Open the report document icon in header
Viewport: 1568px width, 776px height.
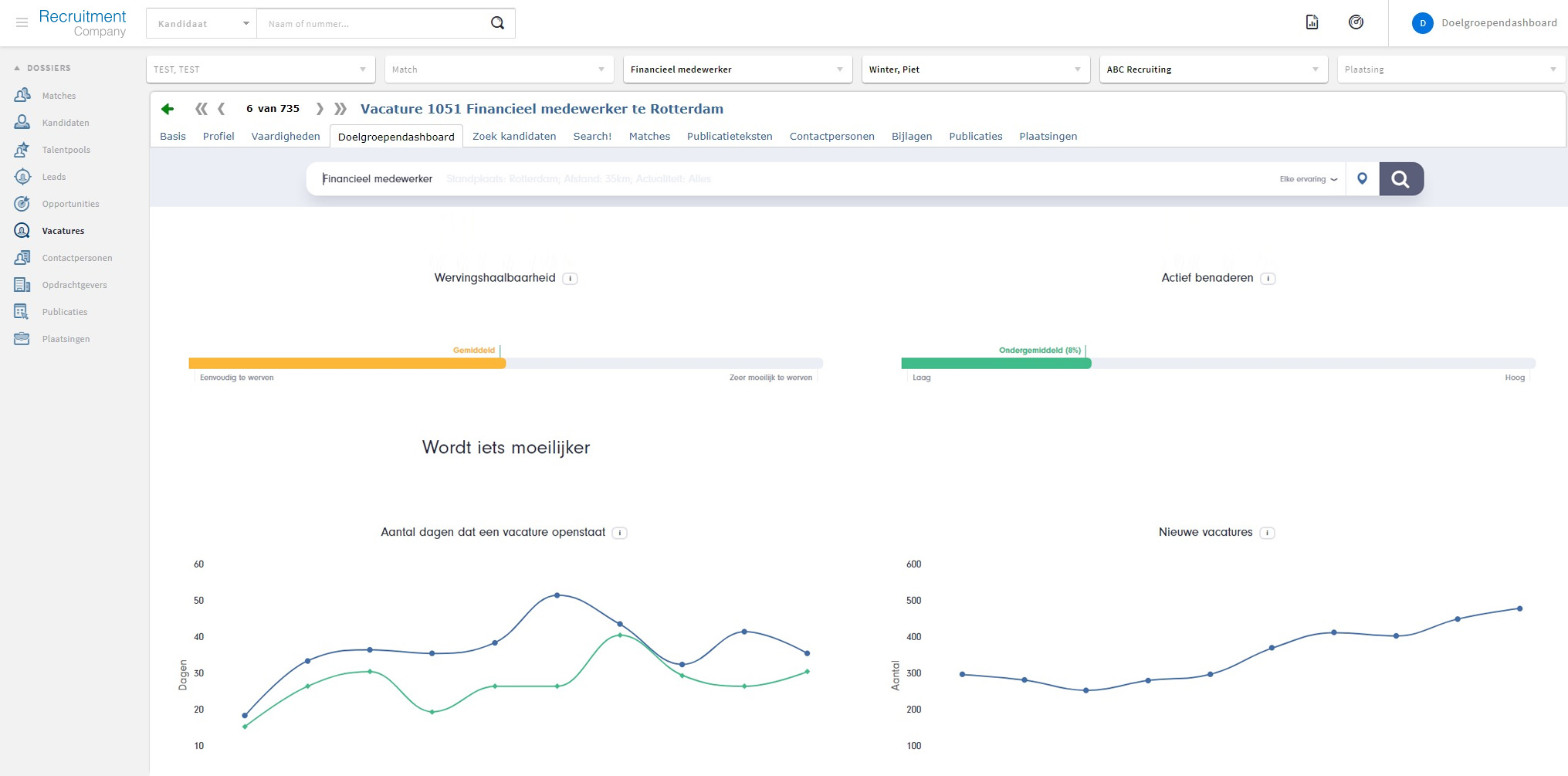[1312, 22]
